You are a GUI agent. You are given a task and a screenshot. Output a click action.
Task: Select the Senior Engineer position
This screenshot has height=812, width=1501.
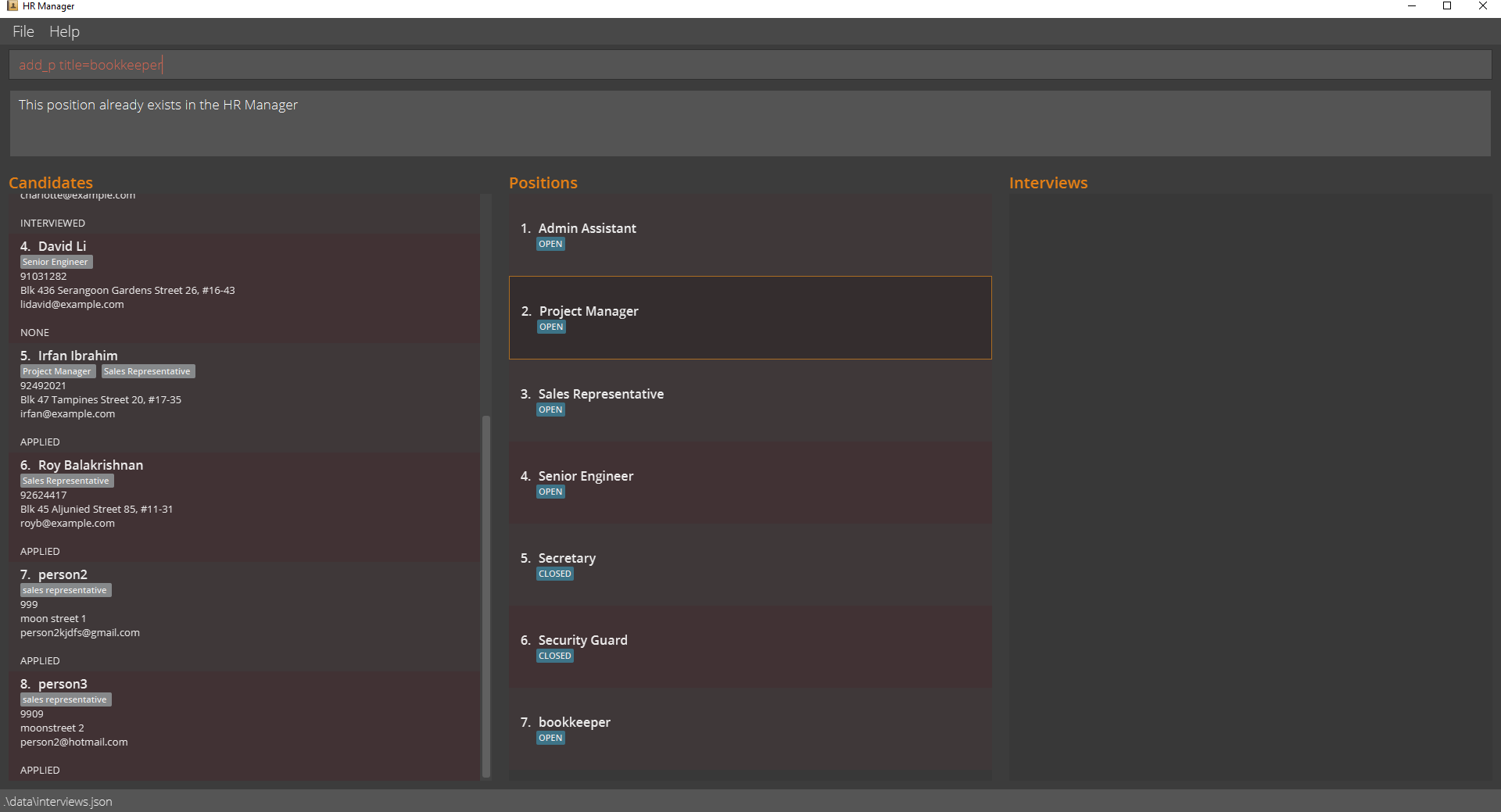coord(750,482)
